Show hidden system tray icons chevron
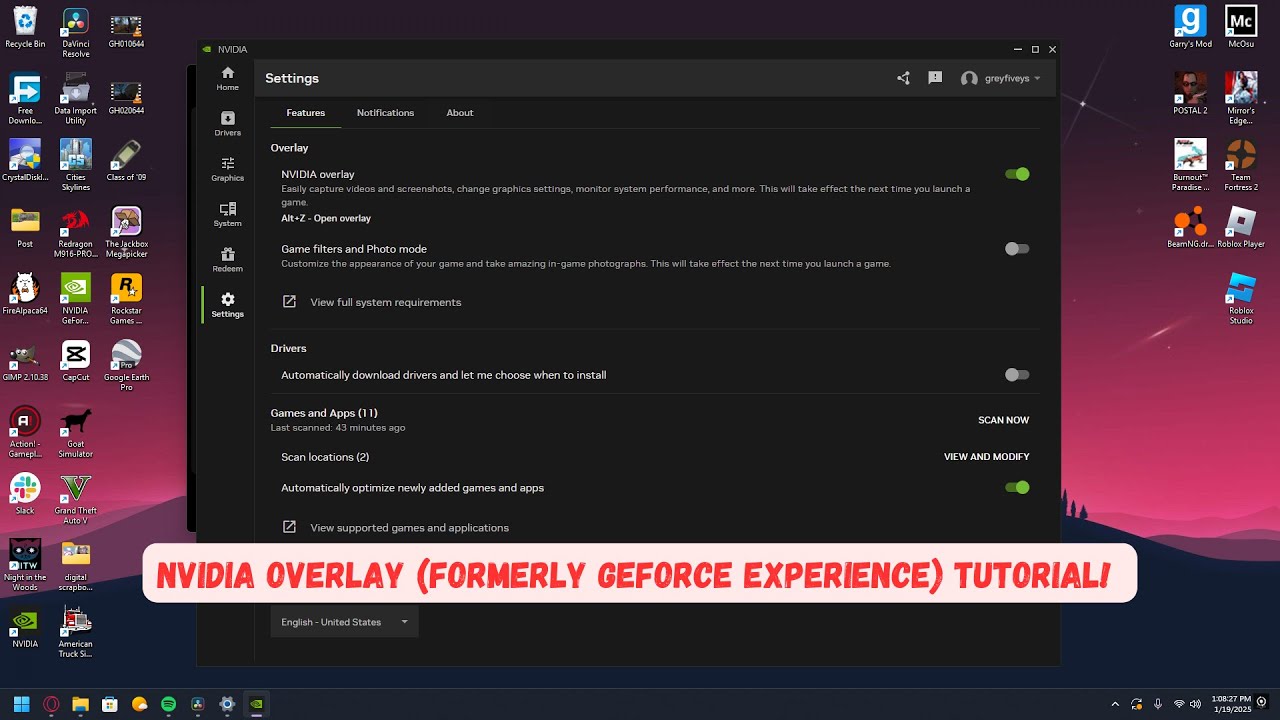Screen dimensions: 1280x720 click(x=1115, y=704)
